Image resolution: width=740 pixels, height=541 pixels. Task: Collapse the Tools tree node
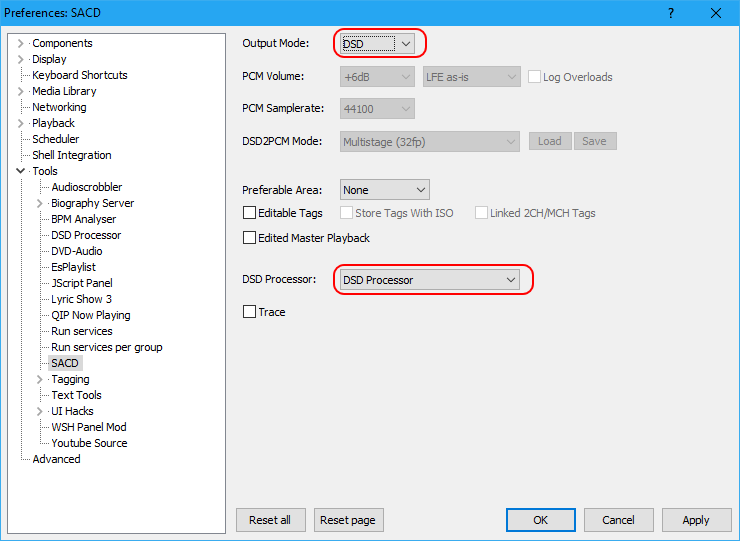21,171
